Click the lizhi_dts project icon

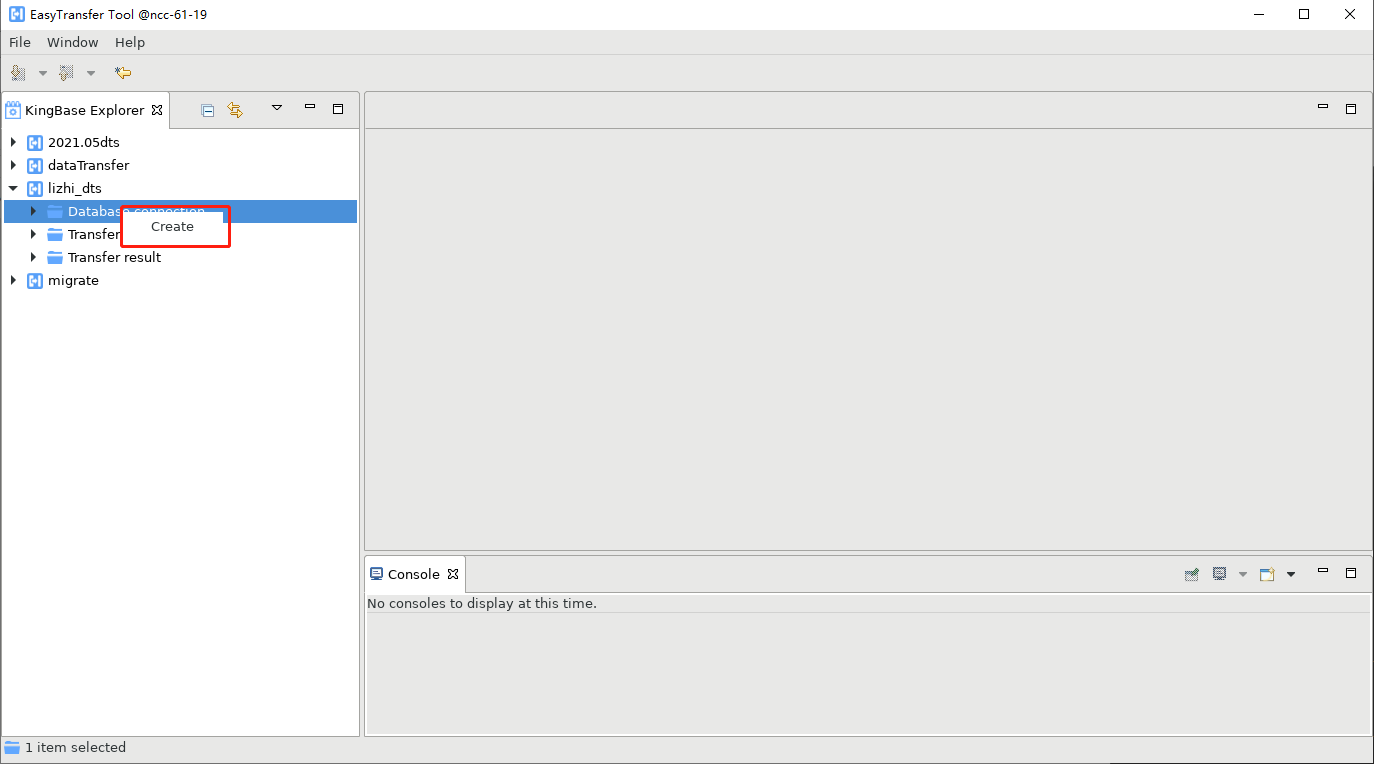click(x=35, y=188)
